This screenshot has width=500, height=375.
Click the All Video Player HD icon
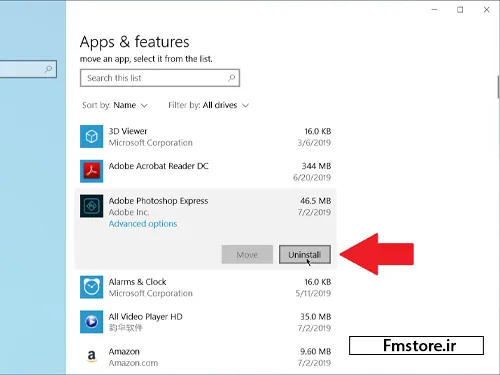(91, 322)
